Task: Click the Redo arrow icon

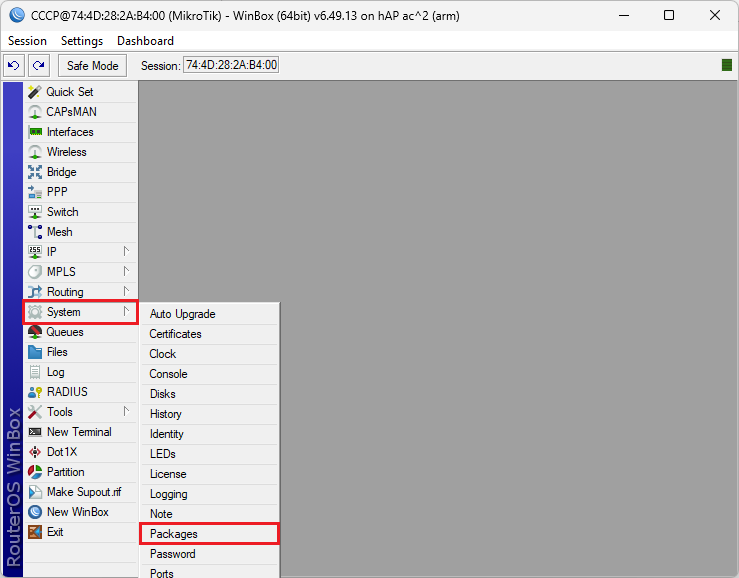Action: tap(39, 65)
